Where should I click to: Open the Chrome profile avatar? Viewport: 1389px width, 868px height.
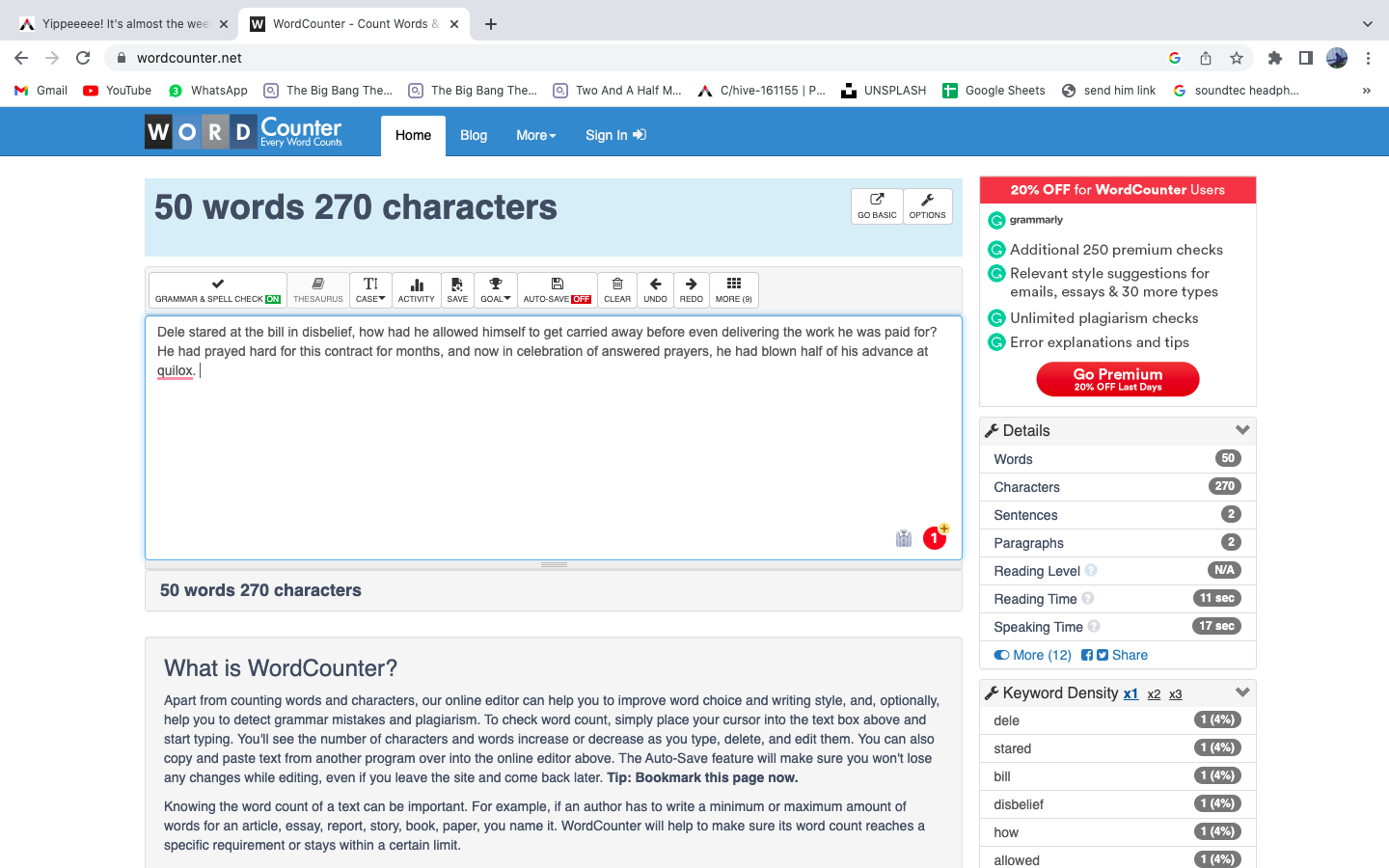coord(1337,58)
